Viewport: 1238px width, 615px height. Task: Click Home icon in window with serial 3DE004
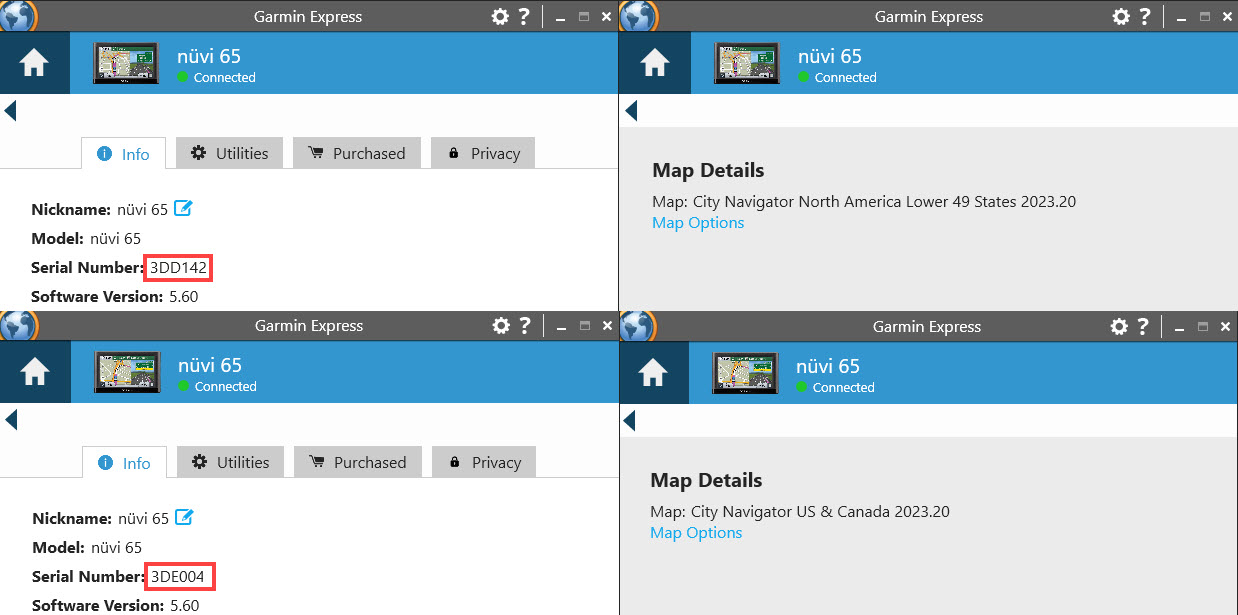pos(35,372)
